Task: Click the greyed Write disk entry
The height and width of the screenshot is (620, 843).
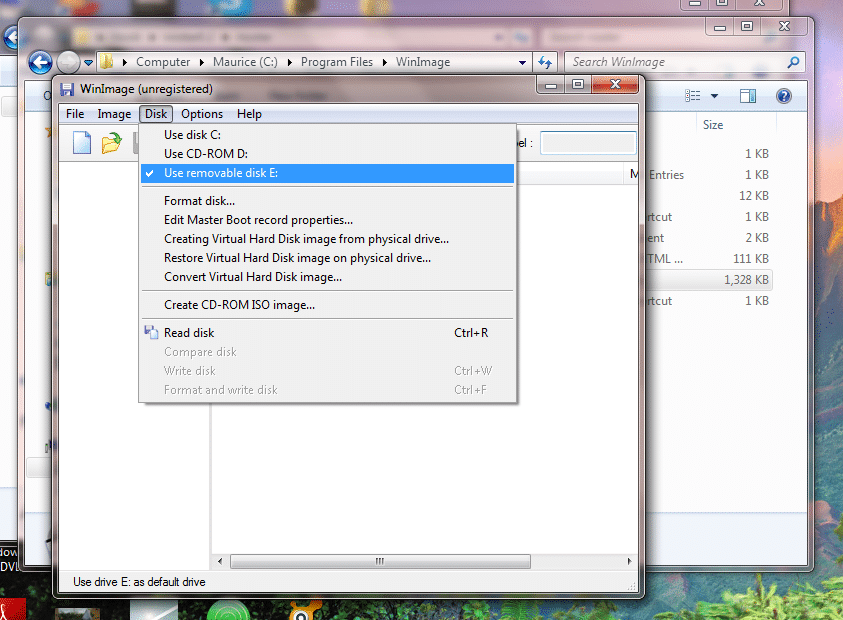Action: tap(327, 371)
